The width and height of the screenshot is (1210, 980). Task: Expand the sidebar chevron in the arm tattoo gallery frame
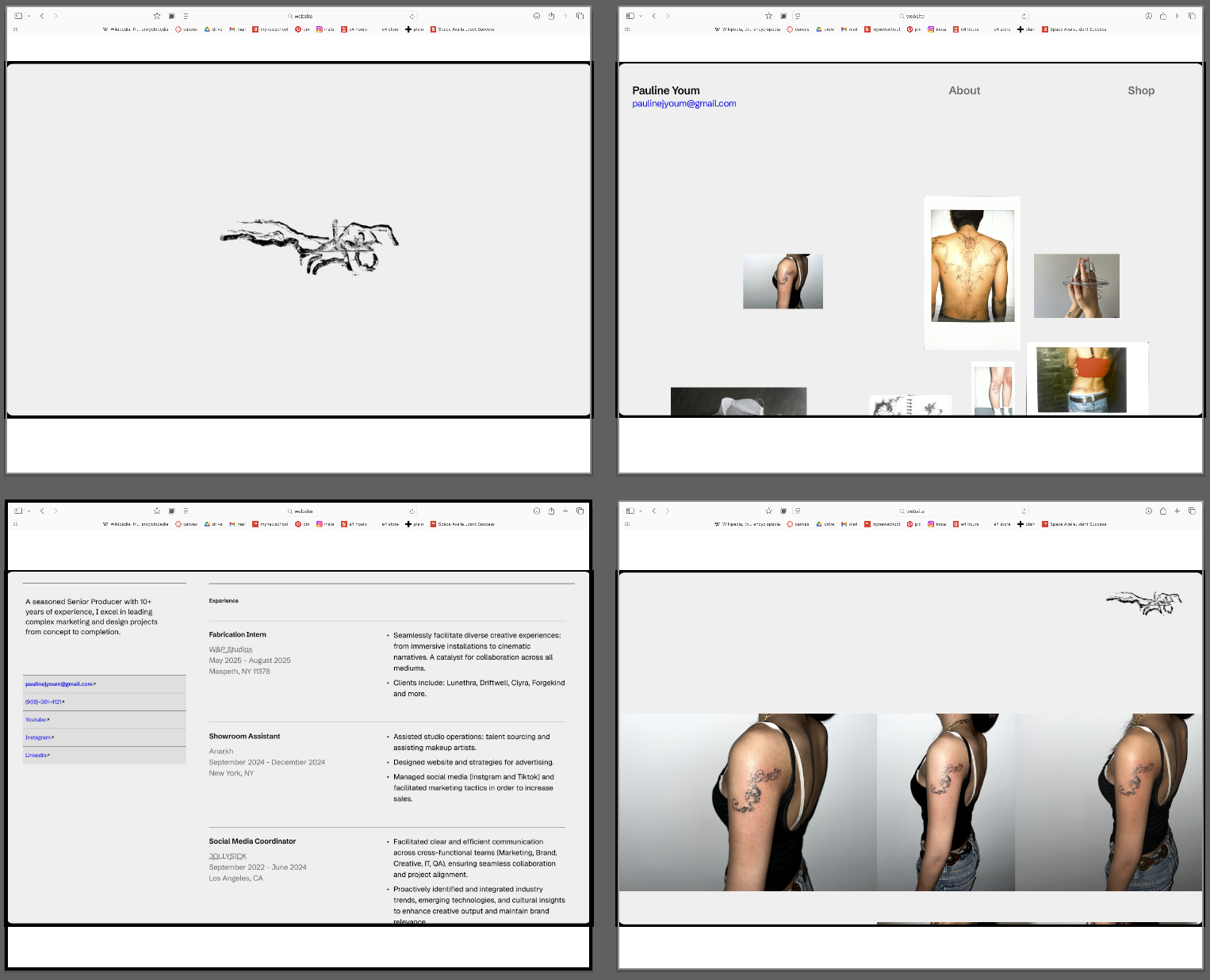click(x=641, y=511)
